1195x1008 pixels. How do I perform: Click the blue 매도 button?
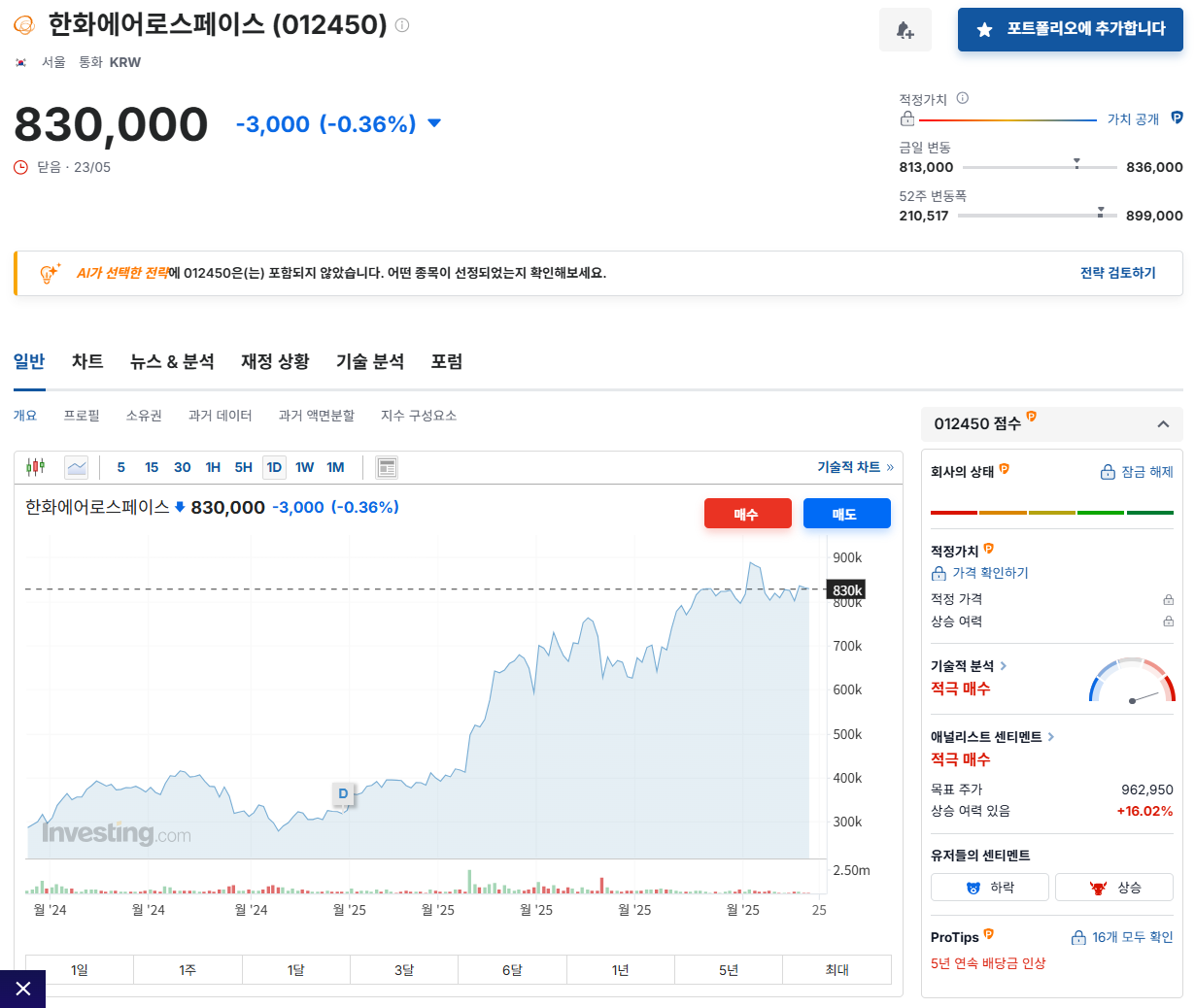click(847, 514)
